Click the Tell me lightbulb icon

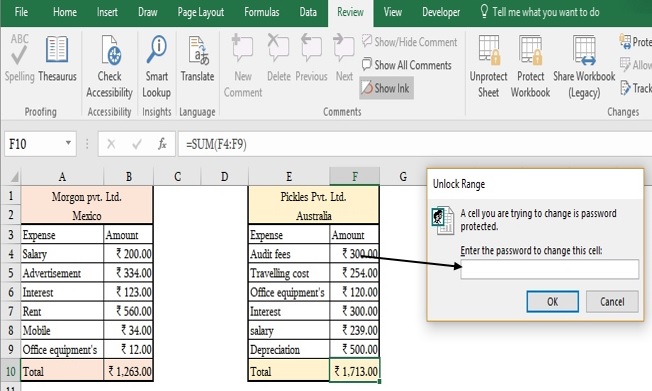click(484, 12)
